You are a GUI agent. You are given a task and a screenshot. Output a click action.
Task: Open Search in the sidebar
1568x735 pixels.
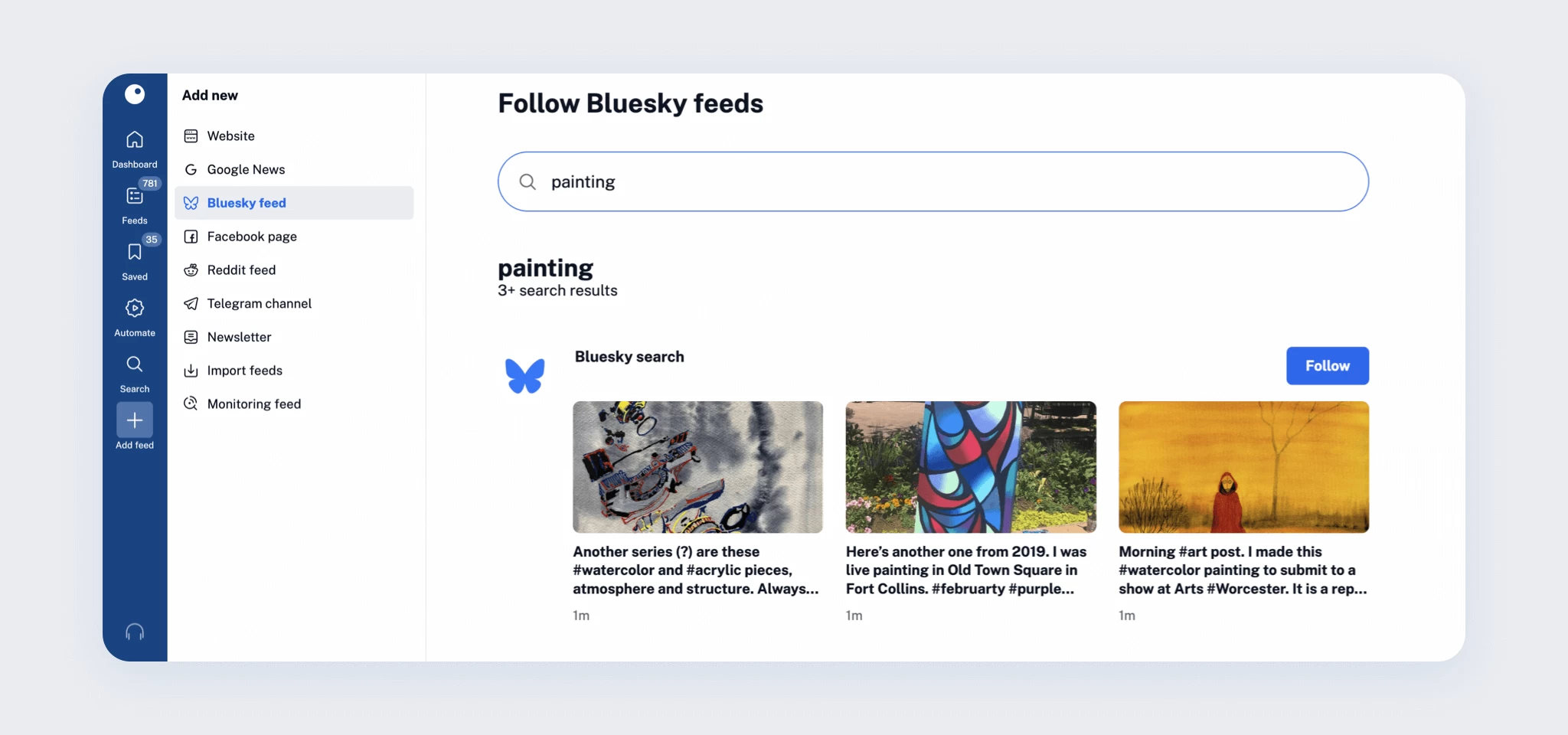click(x=135, y=364)
